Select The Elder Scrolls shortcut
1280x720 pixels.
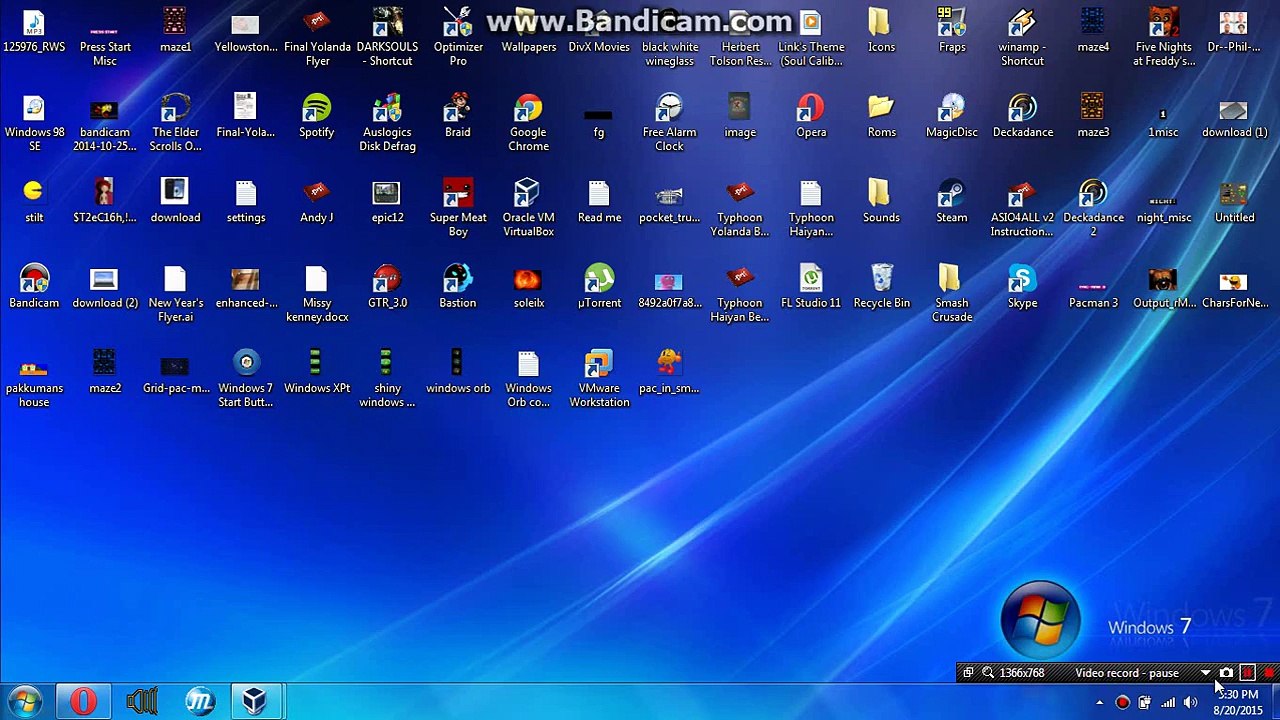click(175, 122)
